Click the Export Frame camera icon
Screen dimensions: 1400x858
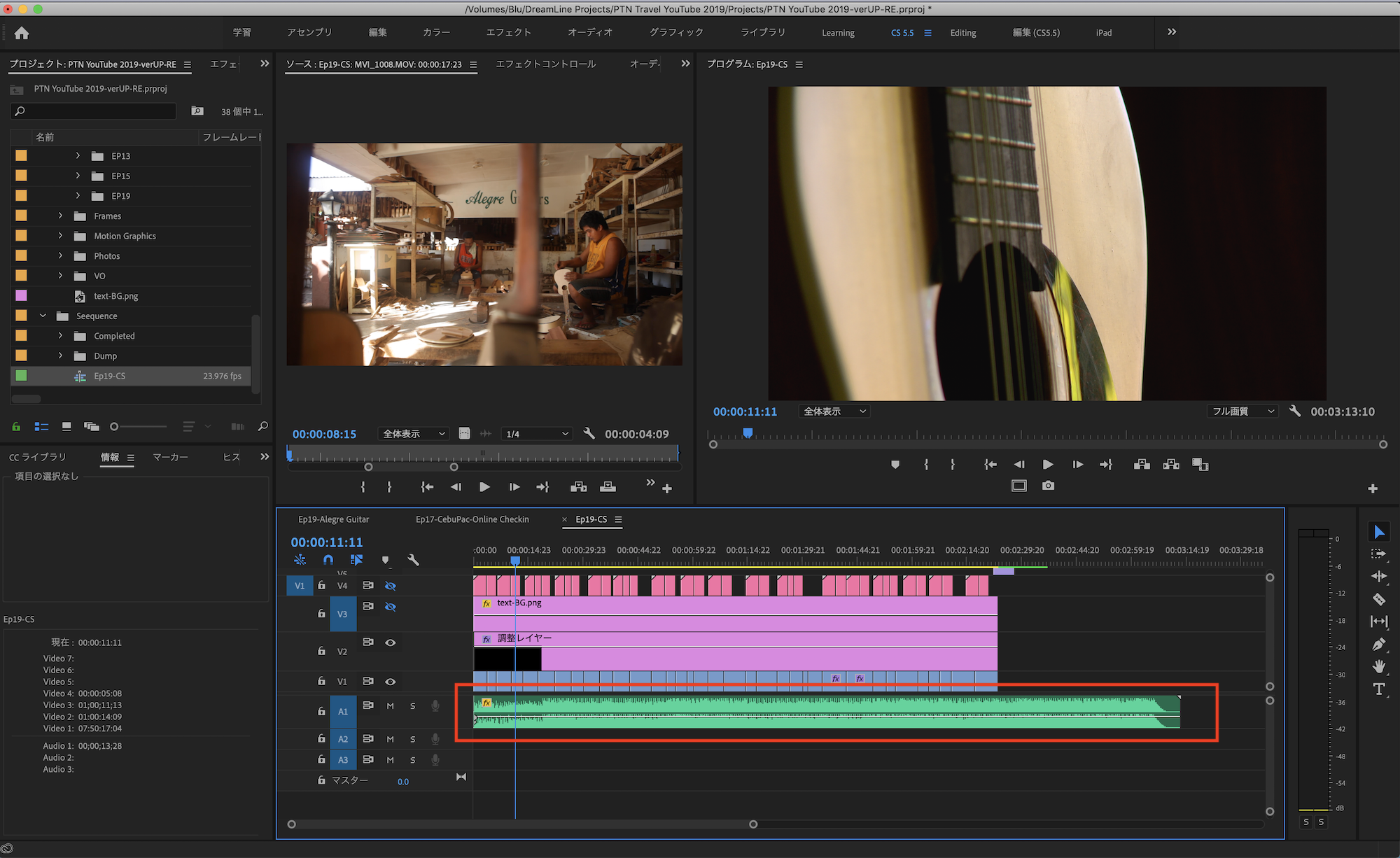click(x=1048, y=485)
